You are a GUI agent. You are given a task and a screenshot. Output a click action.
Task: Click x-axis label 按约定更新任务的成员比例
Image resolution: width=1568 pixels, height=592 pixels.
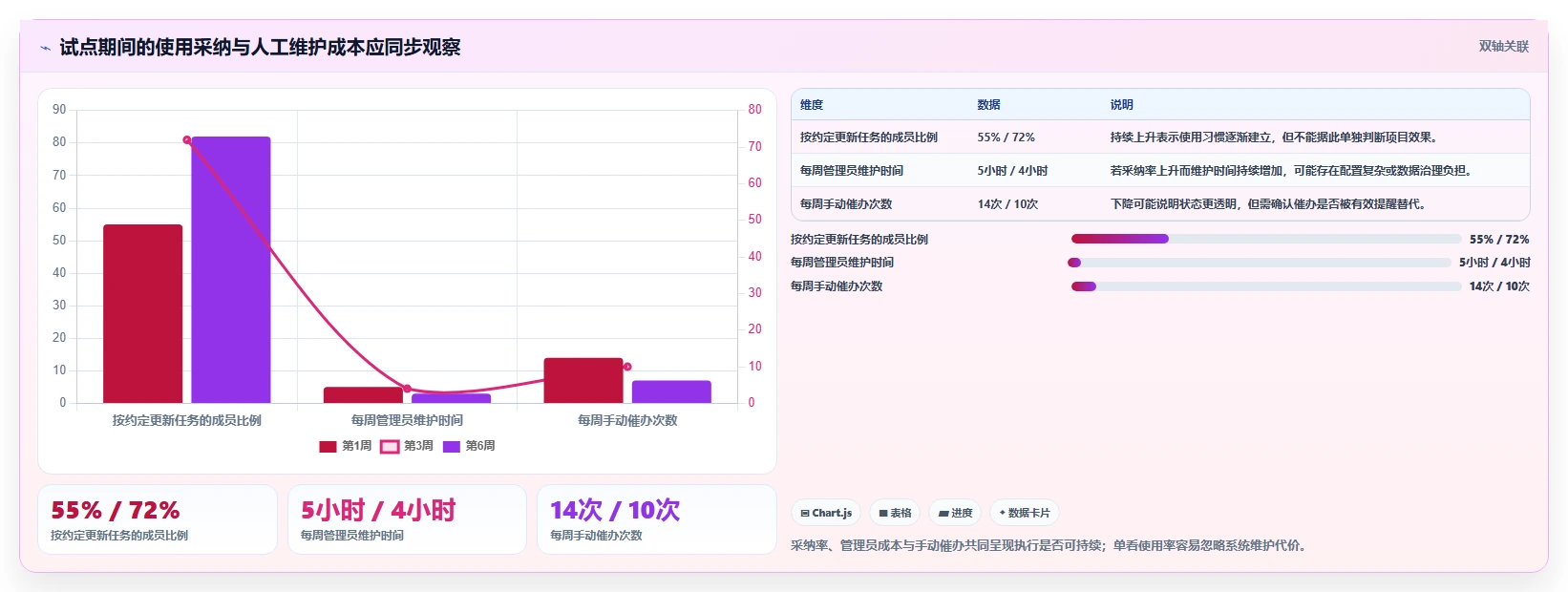coord(187,420)
